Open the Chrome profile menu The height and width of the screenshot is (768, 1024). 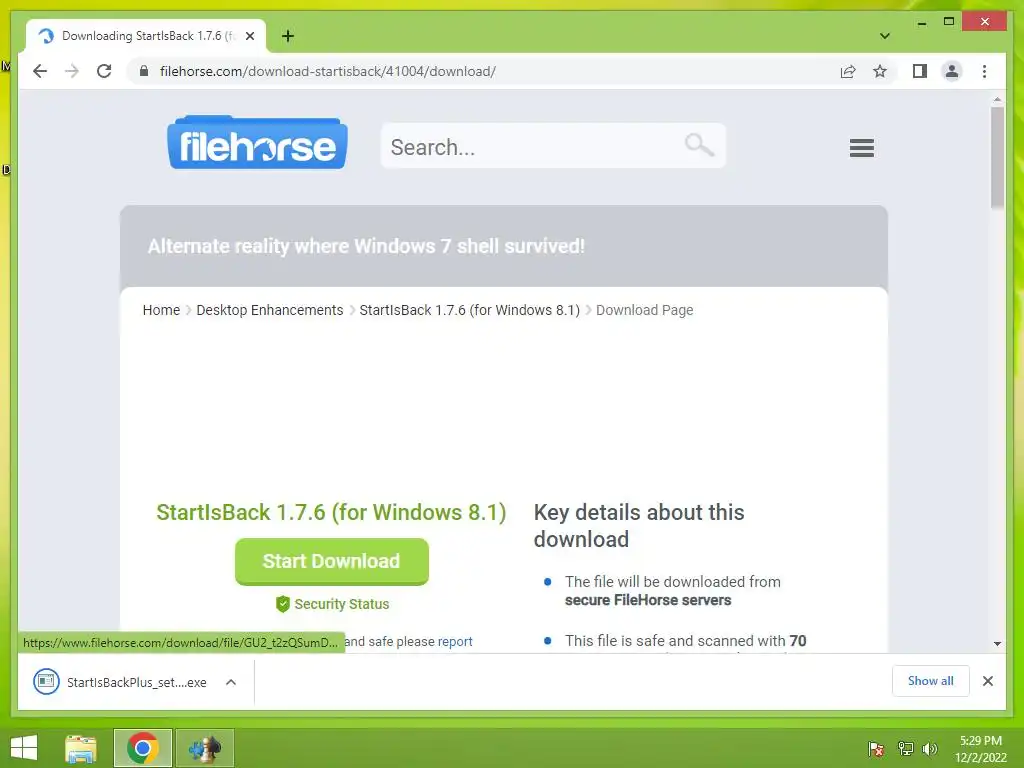point(952,71)
